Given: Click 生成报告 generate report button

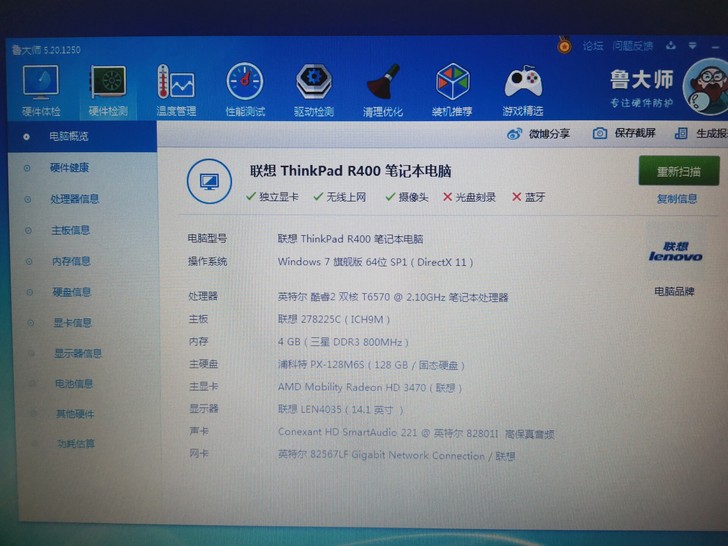Looking at the screenshot, I should click(701, 133).
